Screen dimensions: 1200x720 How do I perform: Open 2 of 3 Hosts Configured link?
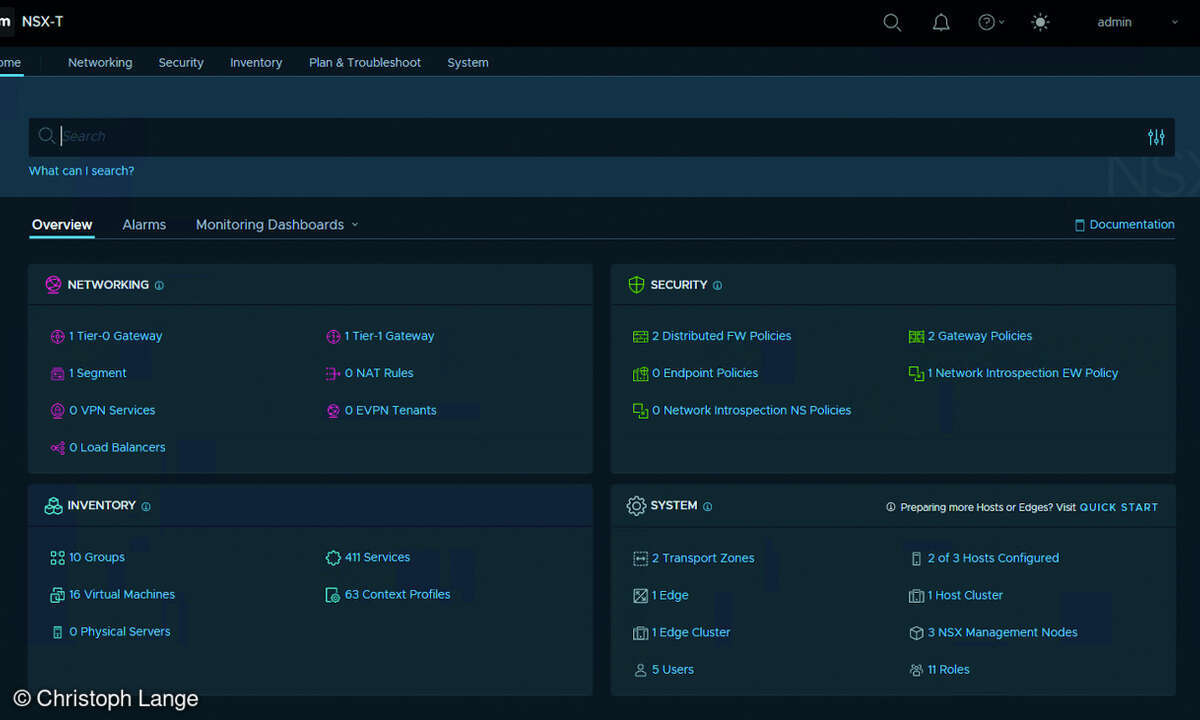tap(993, 558)
